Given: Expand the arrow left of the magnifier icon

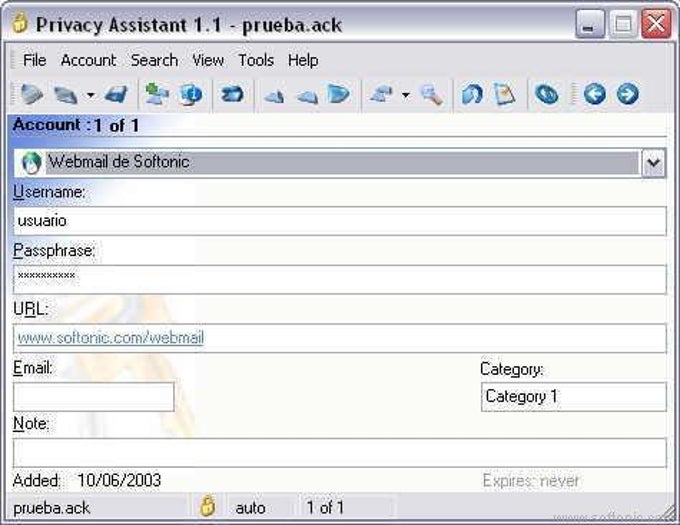Looking at the screenshot, I should 405,95.
